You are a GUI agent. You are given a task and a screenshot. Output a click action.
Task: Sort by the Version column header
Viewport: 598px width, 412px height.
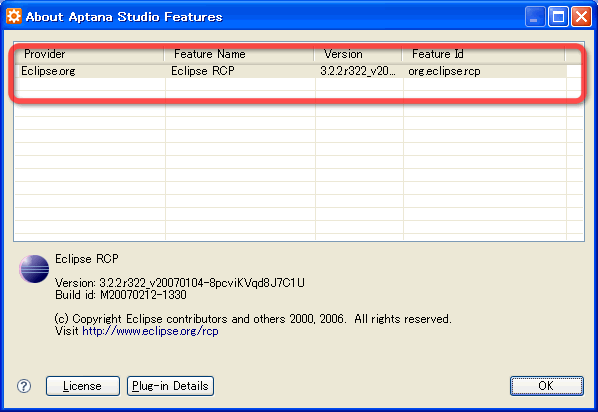tap(358, 54)
